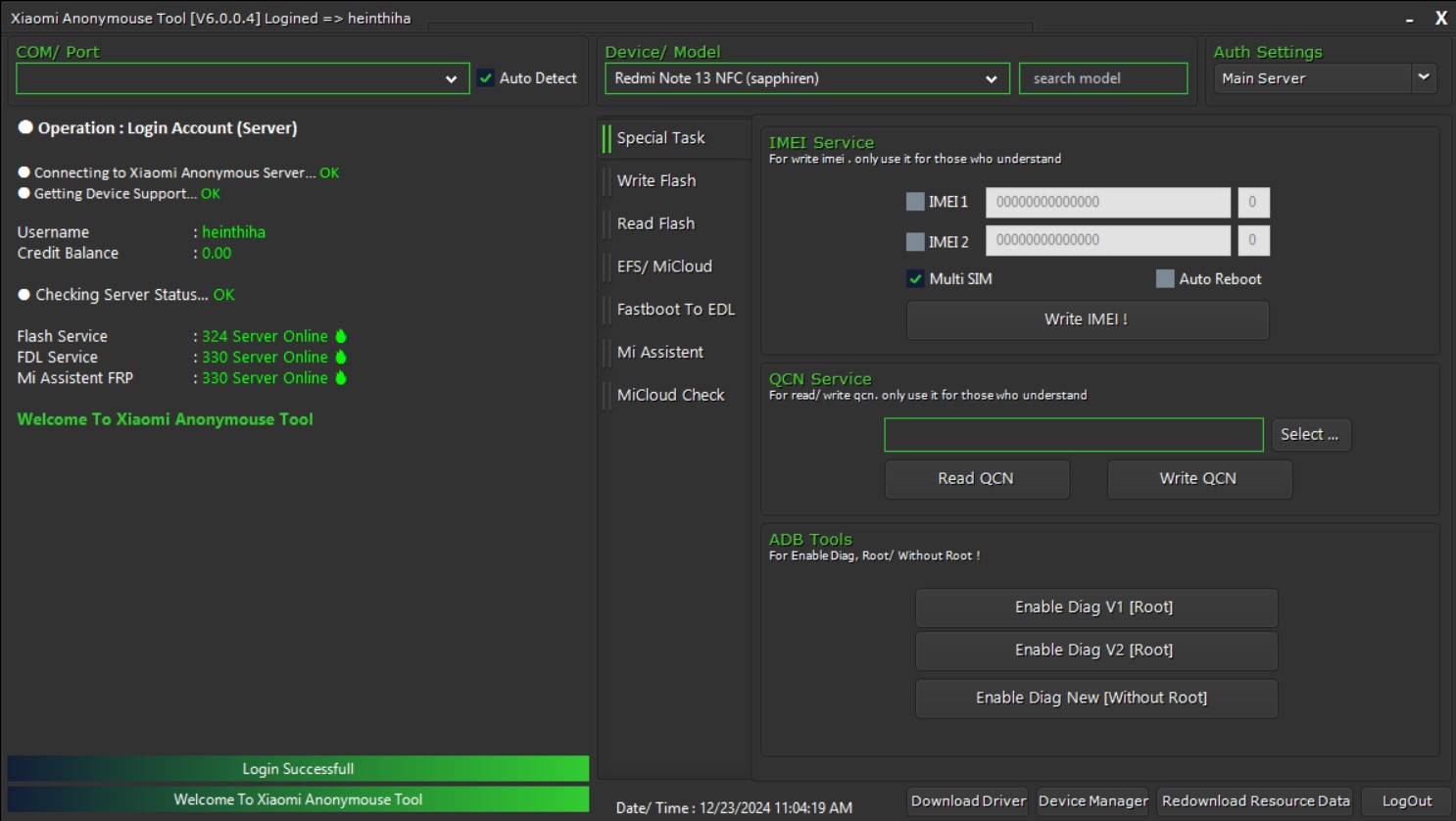Click the Read QCN button
This screenshot has width=1456, height=821.
(x=977, y=479)
